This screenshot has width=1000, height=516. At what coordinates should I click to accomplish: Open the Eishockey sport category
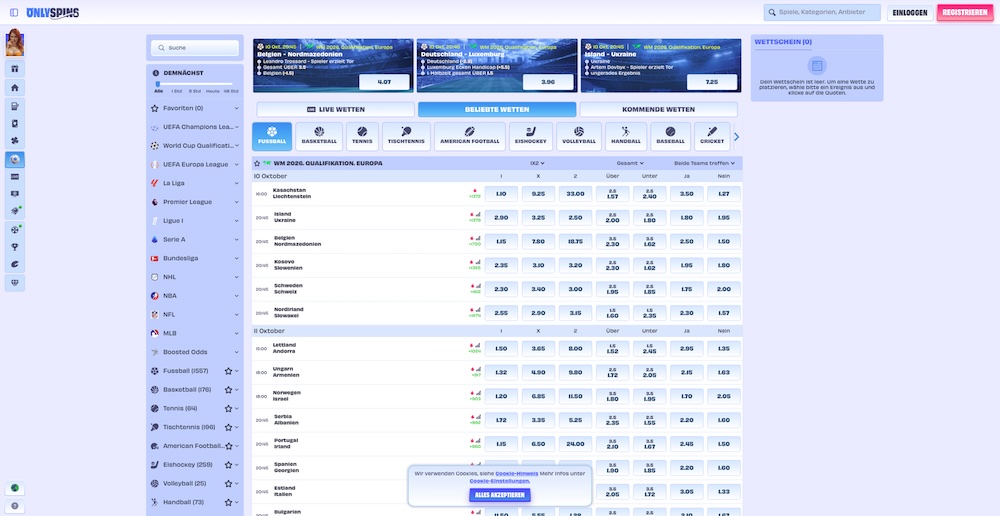(x=530, y=136)
